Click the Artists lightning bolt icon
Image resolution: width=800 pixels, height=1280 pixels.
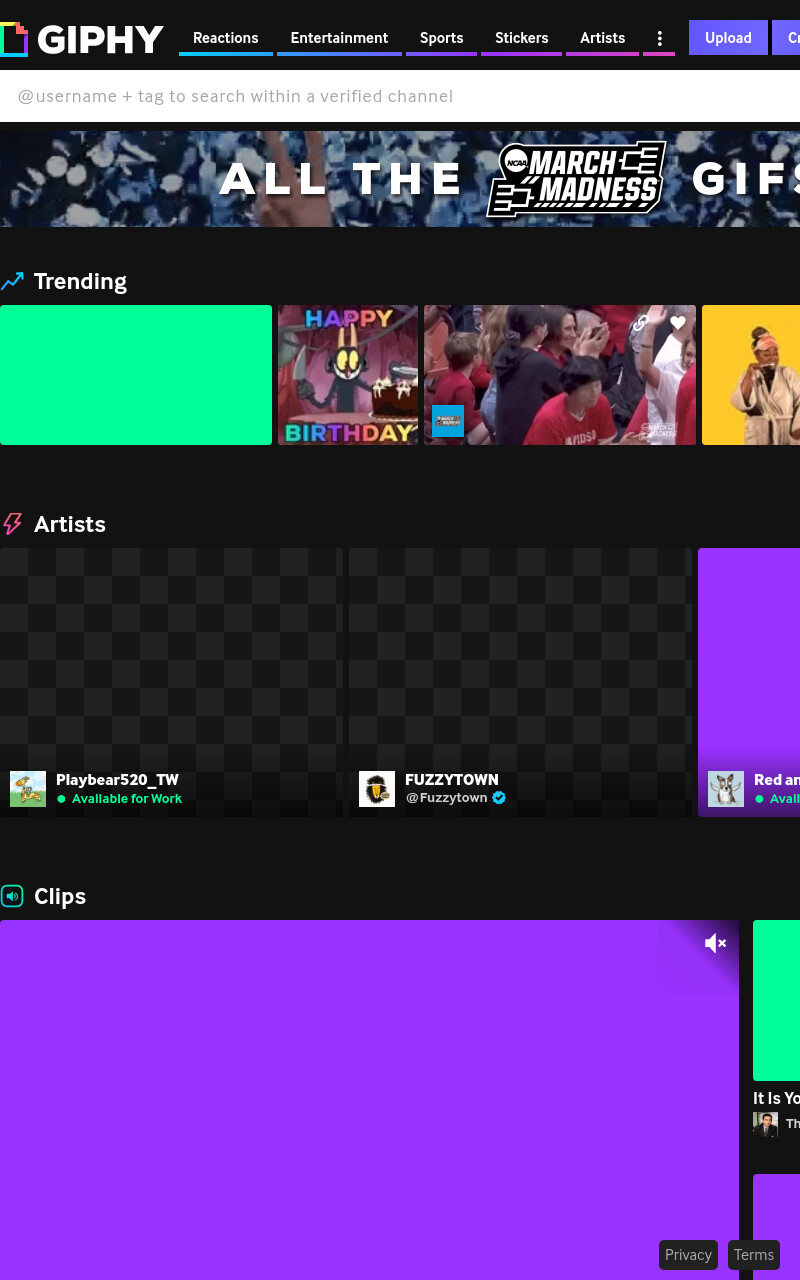[12, 524]
